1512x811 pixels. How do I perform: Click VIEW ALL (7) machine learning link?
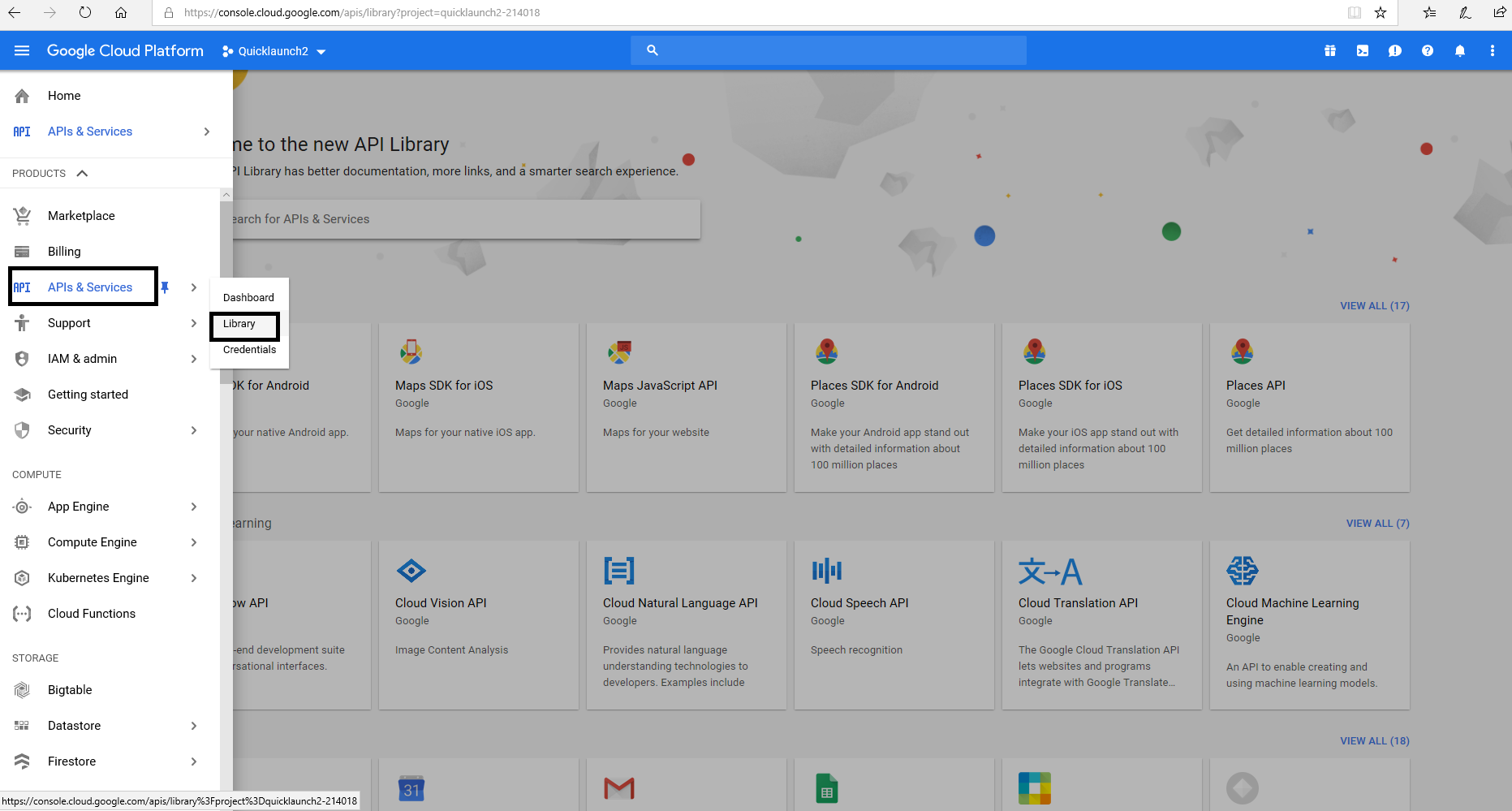1377,524
